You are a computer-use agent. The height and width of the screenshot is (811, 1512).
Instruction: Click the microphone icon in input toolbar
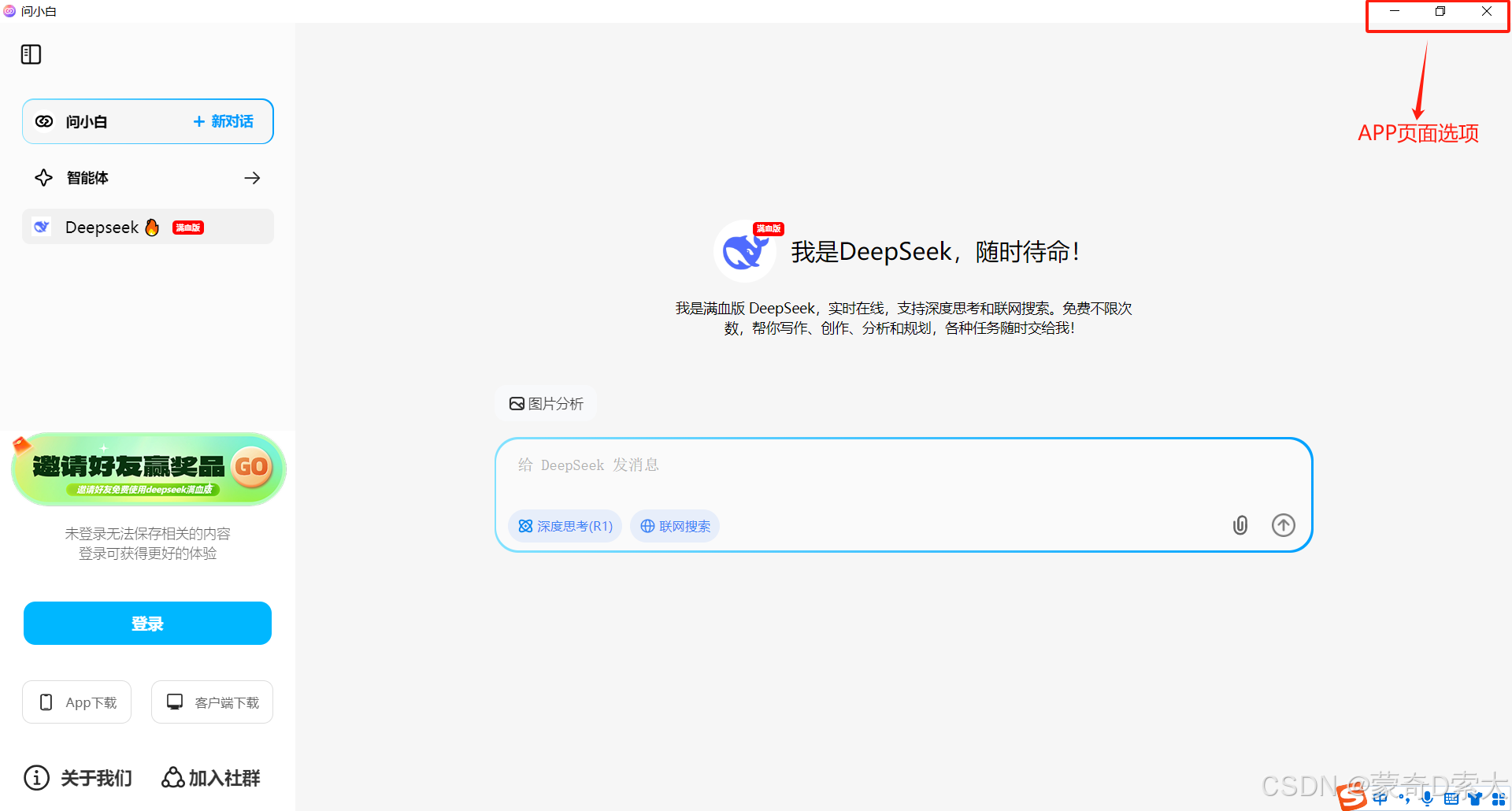coord(1427,798)
